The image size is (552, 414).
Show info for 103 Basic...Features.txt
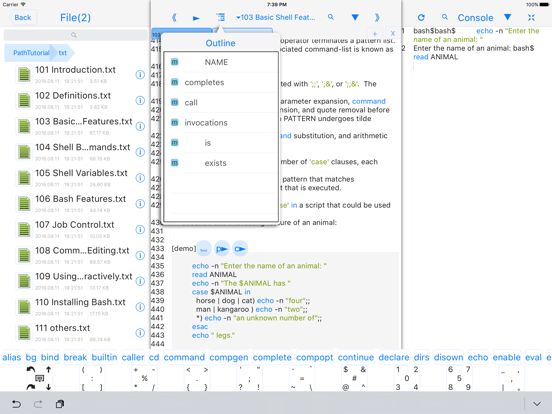[140, 126]
